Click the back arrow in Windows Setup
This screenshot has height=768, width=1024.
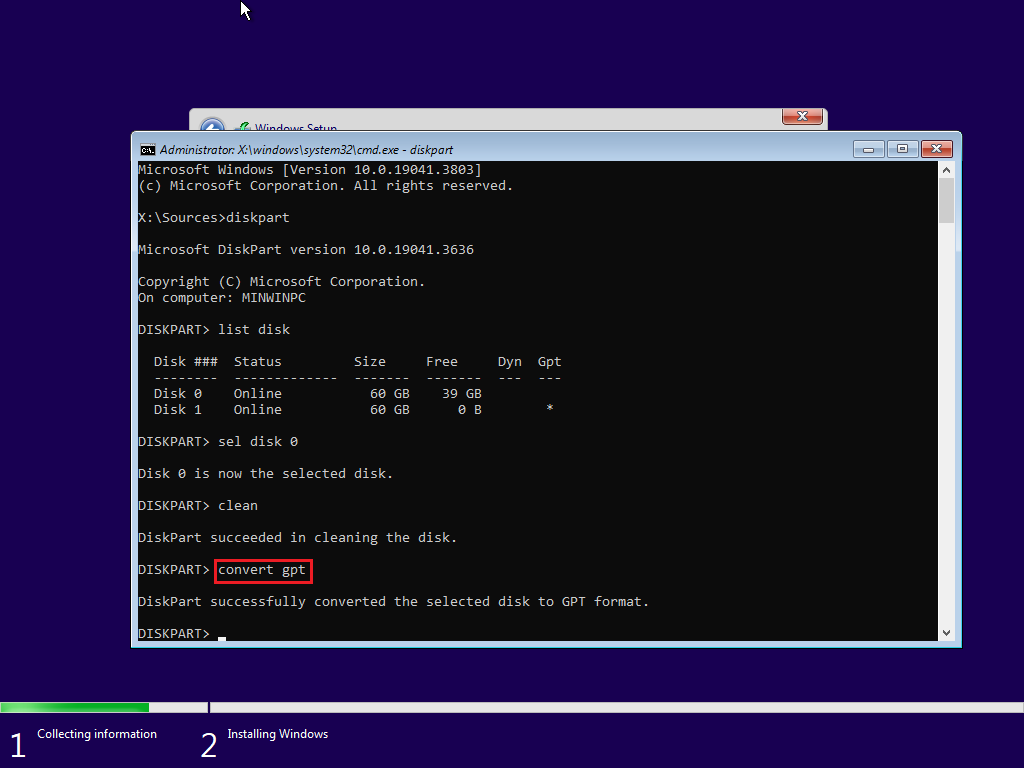pos(212,125)
